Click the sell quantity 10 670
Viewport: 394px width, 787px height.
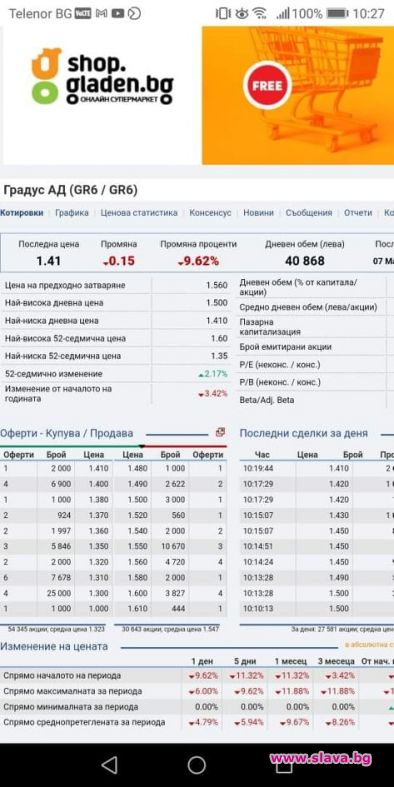(x=174, y=546)
